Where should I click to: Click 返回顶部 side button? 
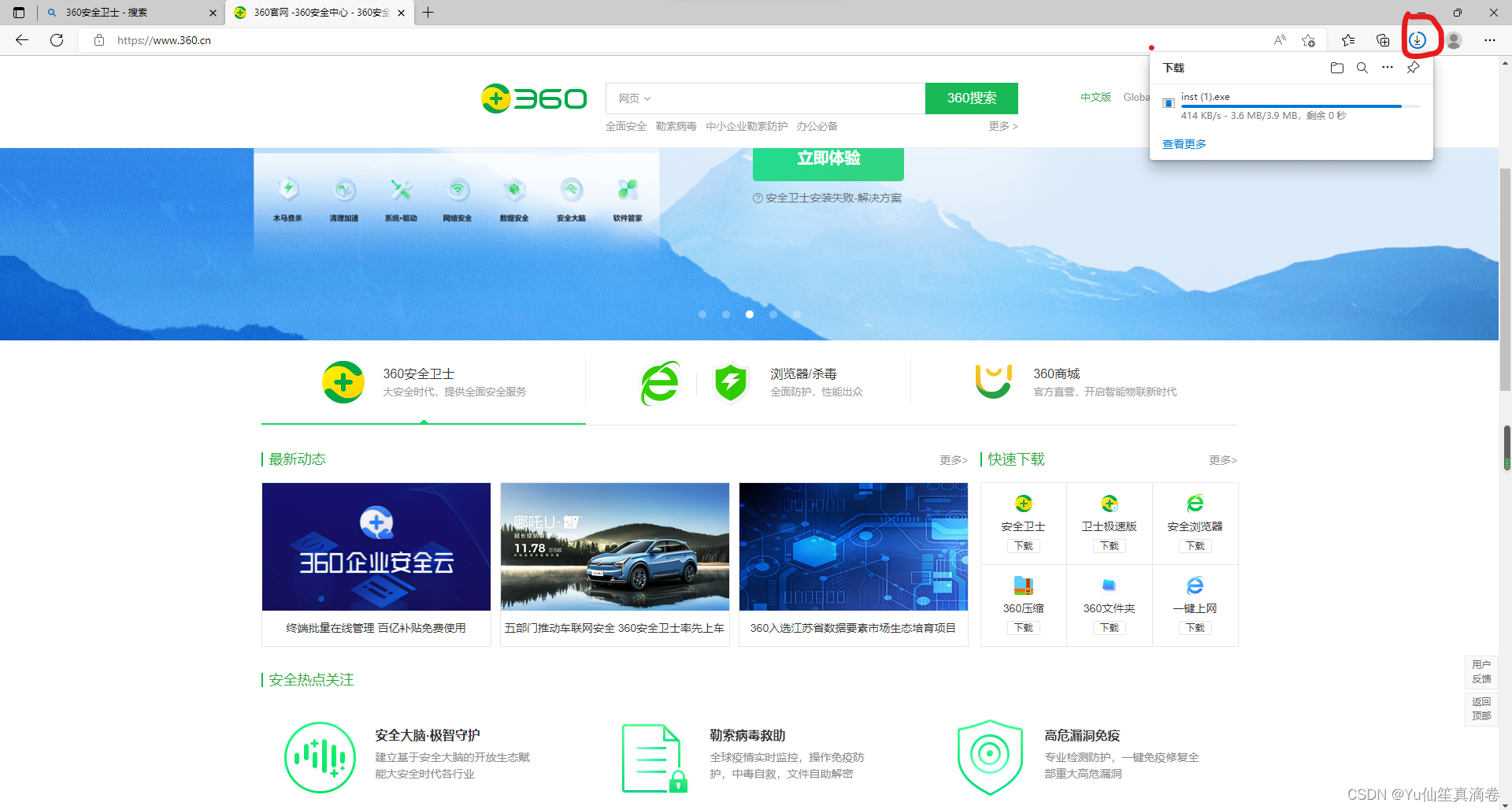(1481, 708)
